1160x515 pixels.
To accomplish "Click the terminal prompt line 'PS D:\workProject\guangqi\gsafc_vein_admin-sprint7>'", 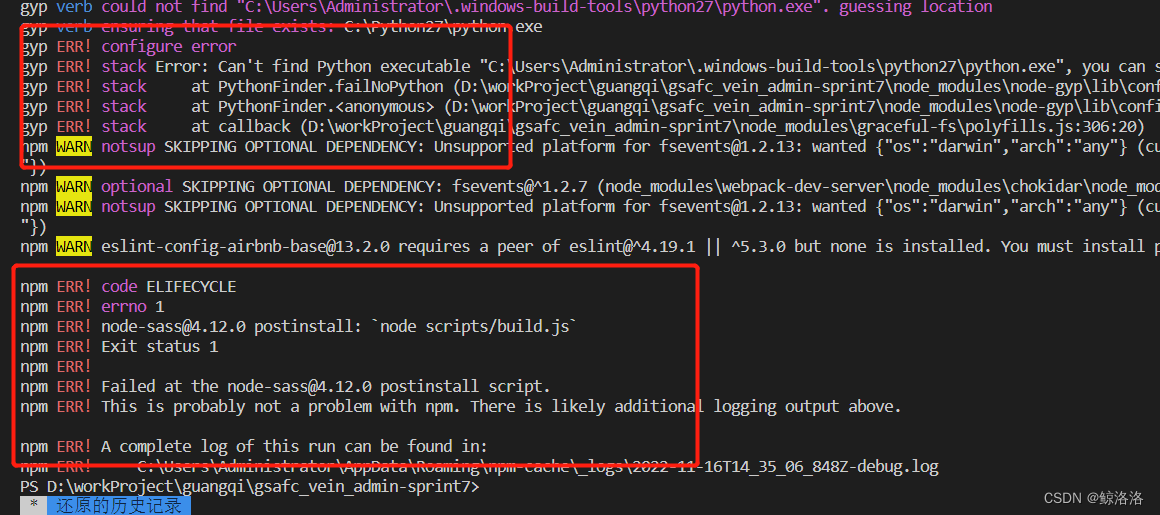I will point(249,487).
